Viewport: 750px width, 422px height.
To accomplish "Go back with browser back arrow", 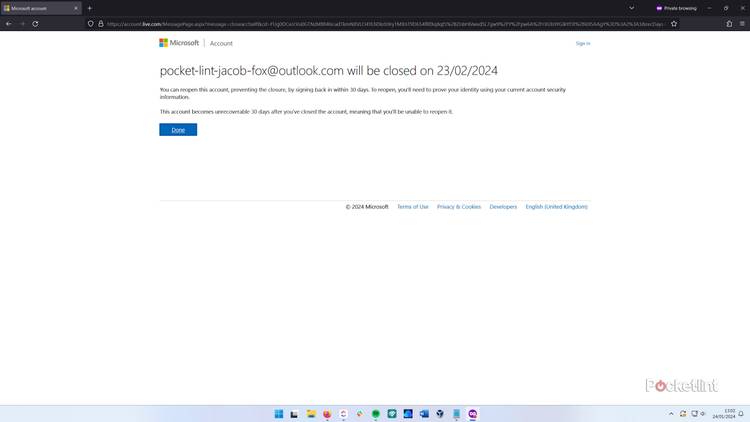I will [9, 23].
